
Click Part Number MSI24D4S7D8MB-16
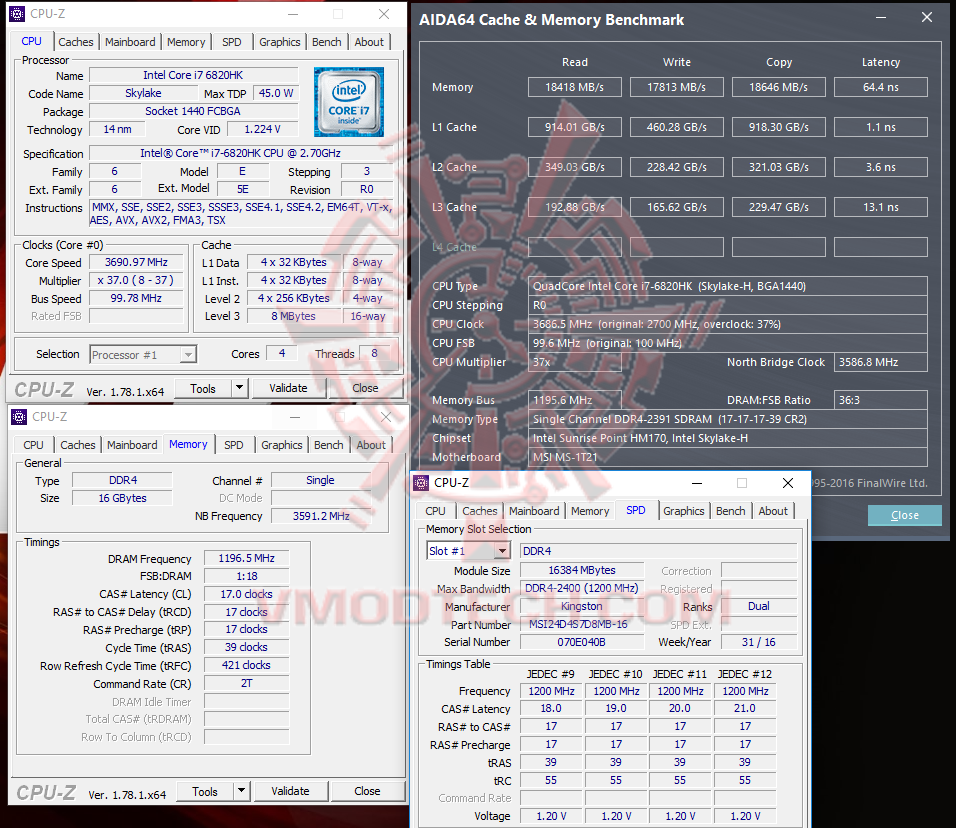(x=582, y=624)
